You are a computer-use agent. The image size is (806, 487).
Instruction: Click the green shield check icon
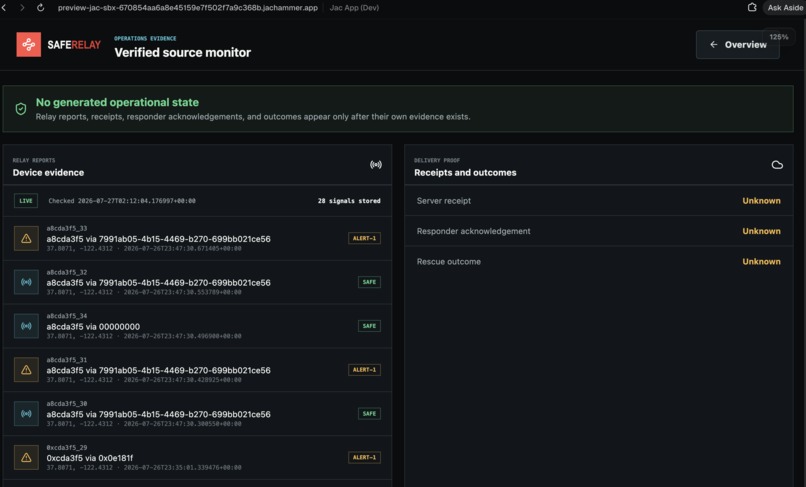coord(21,109)
